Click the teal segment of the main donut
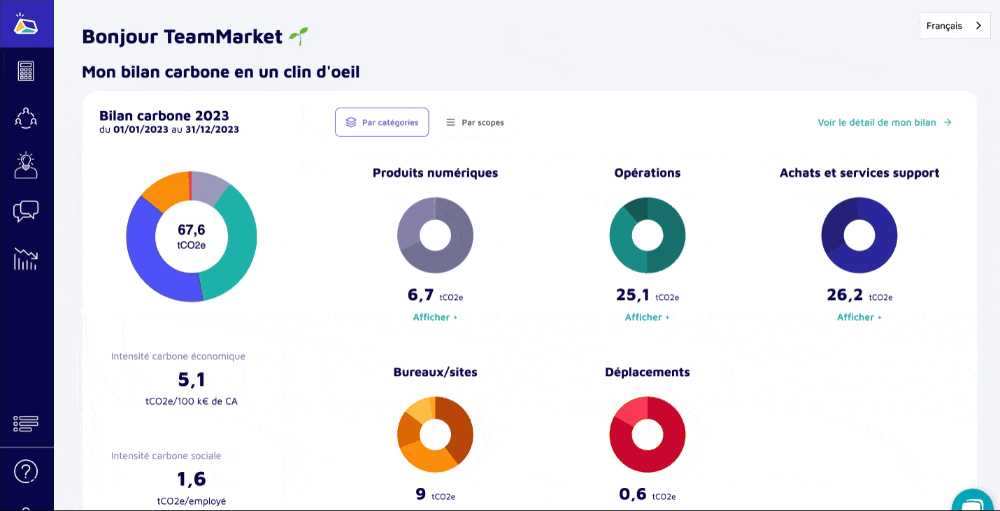This screenshot has height=511, width=1000. pos(238,248)
